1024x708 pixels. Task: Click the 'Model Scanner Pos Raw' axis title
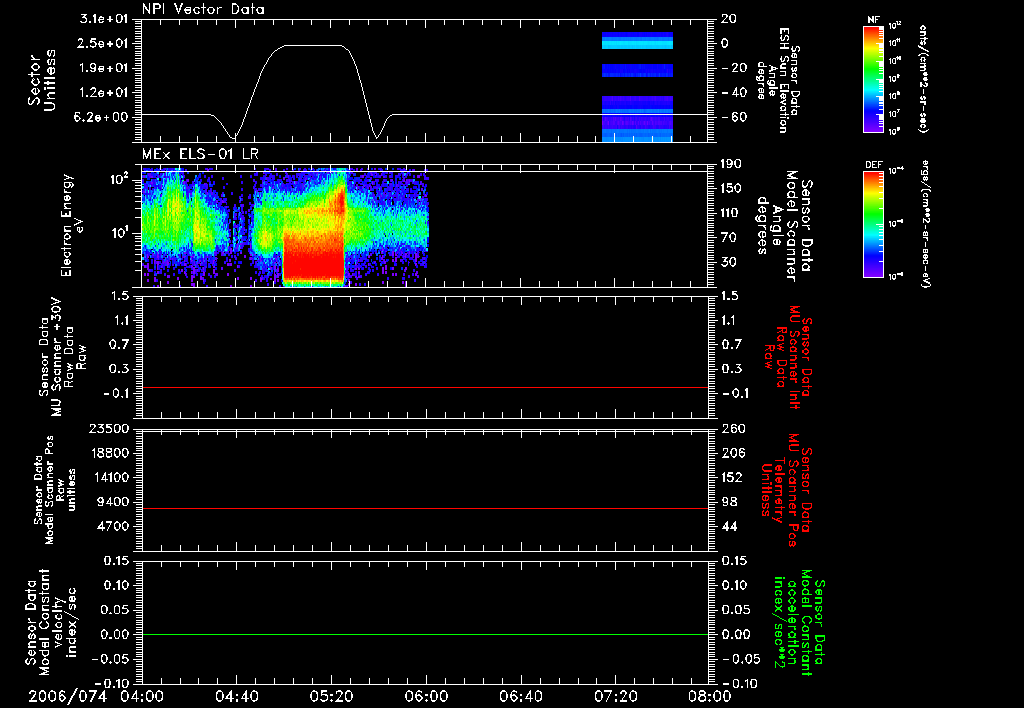point(55,490)
